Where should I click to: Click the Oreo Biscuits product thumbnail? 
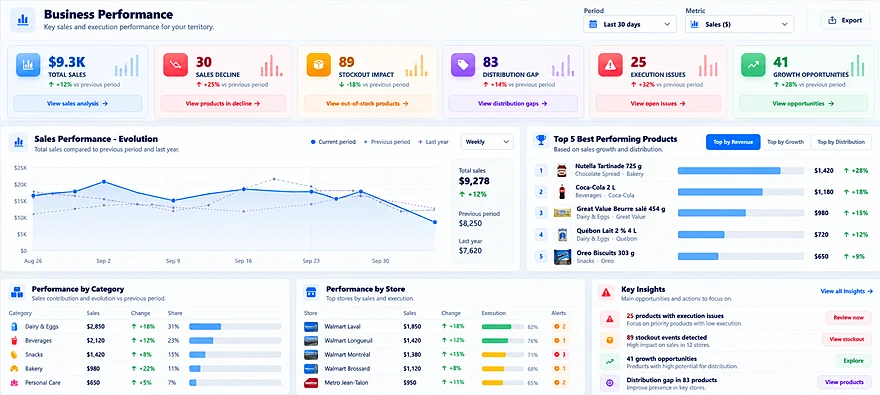pos(562,257)
